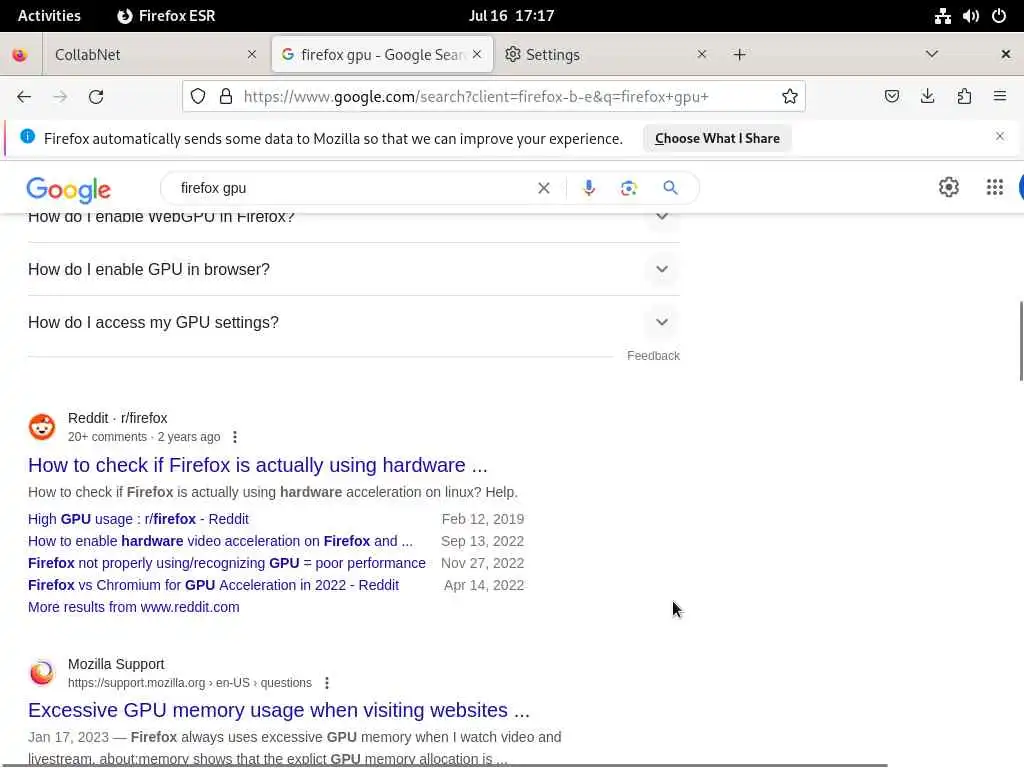1024x768 pixels.
Task: Expand 'How do I access my GPU settings?'
Action: 662,322
